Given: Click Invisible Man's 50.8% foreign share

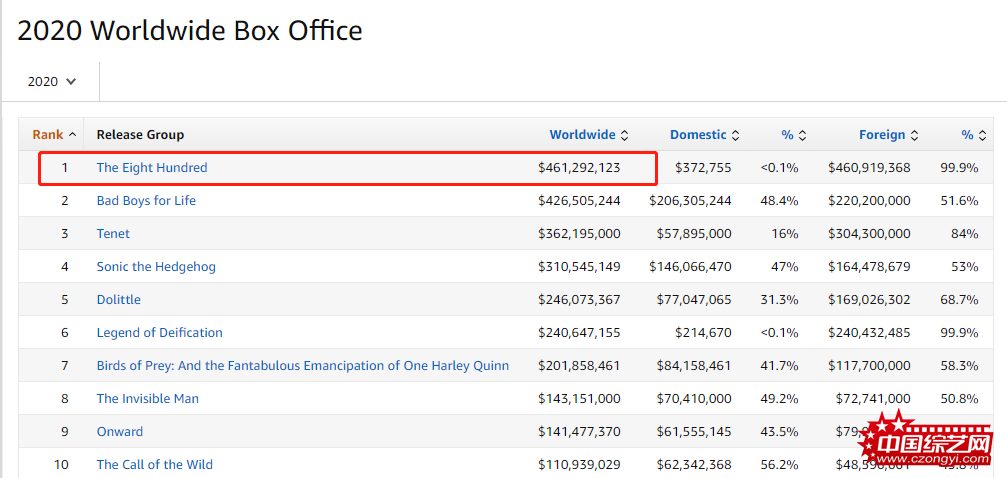Looking at the screenshot, I should coord(959,398).
